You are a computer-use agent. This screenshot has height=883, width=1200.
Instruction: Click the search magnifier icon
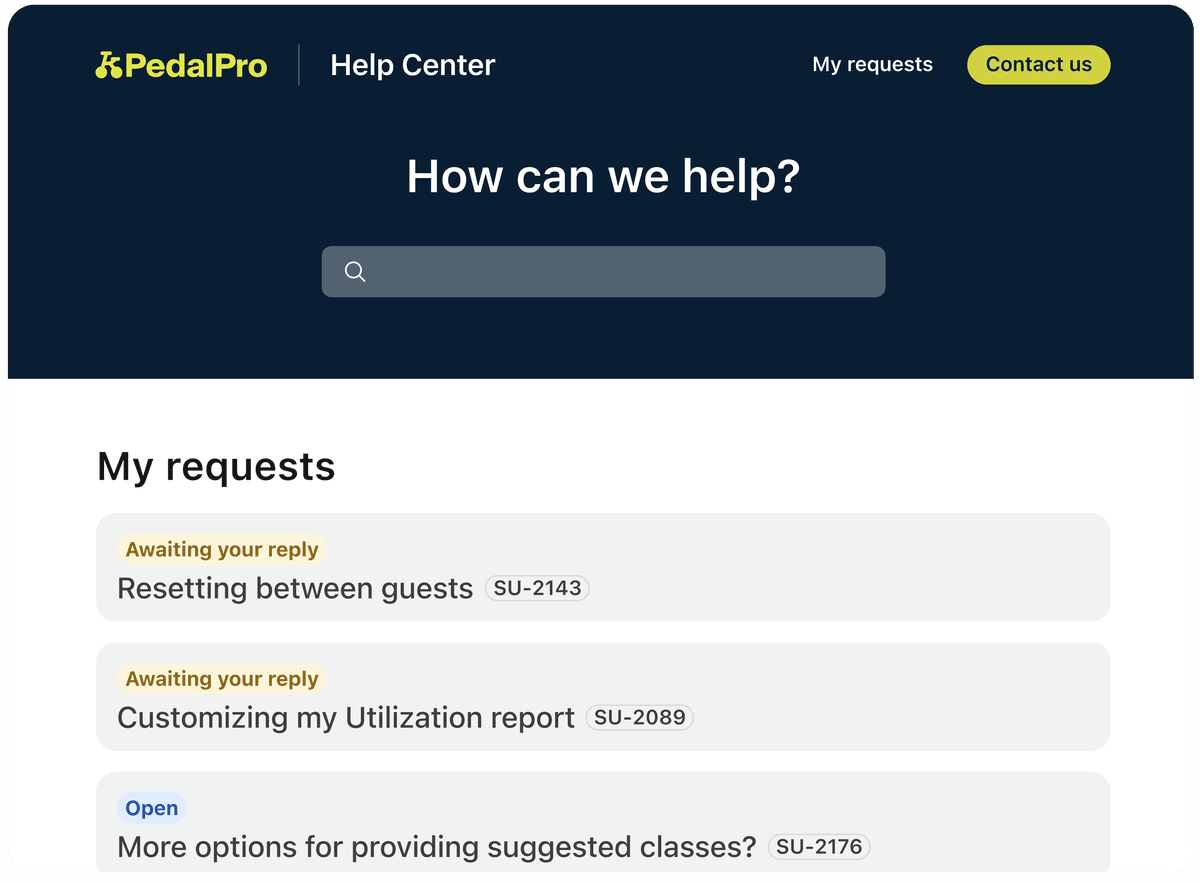(355, 272)
